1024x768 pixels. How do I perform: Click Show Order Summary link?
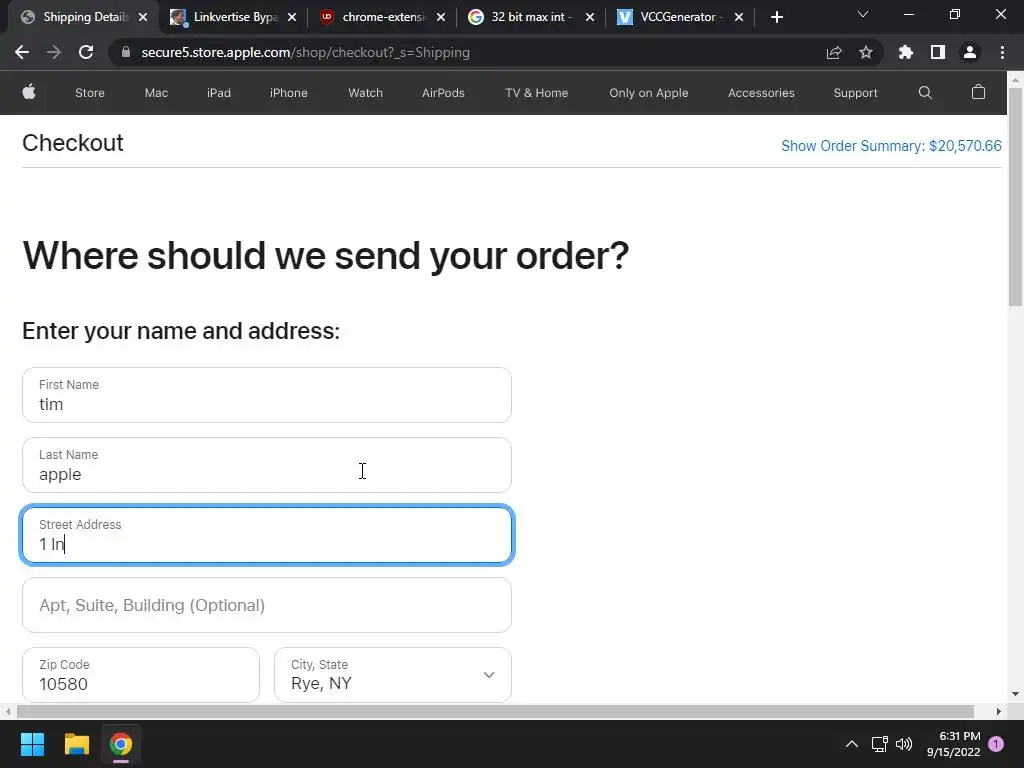coord(891,146)
